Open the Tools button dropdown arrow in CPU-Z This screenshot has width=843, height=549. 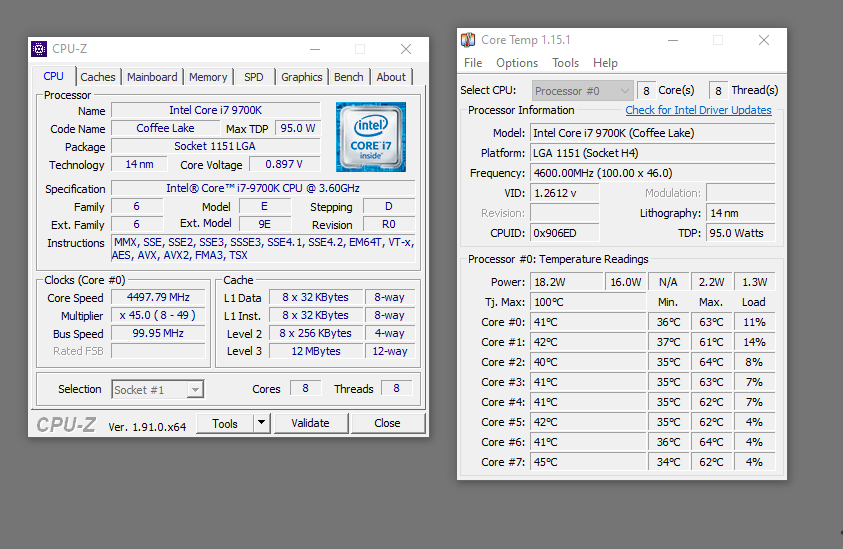point(261,423)
